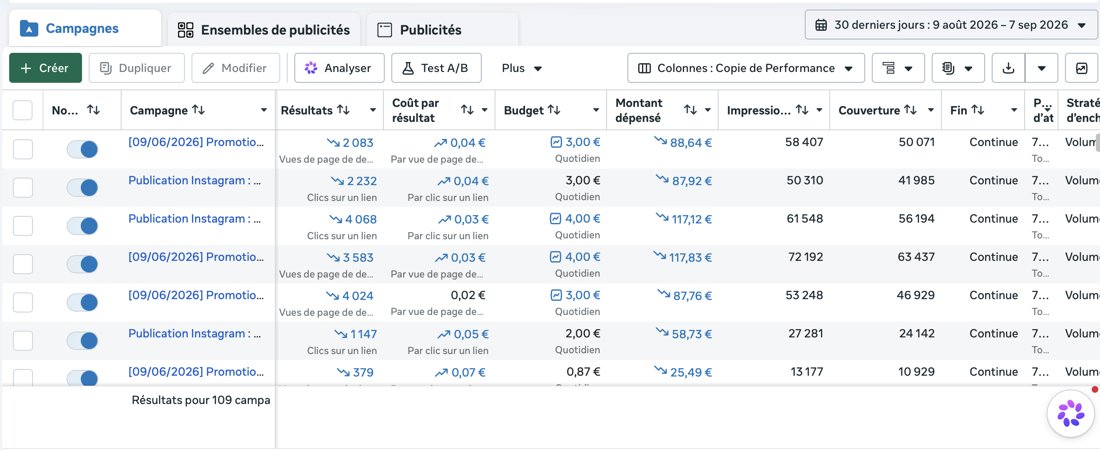Click budget icon in the 3 583 results row
The width and height of the screenshot is (1100, 451).
556,257
